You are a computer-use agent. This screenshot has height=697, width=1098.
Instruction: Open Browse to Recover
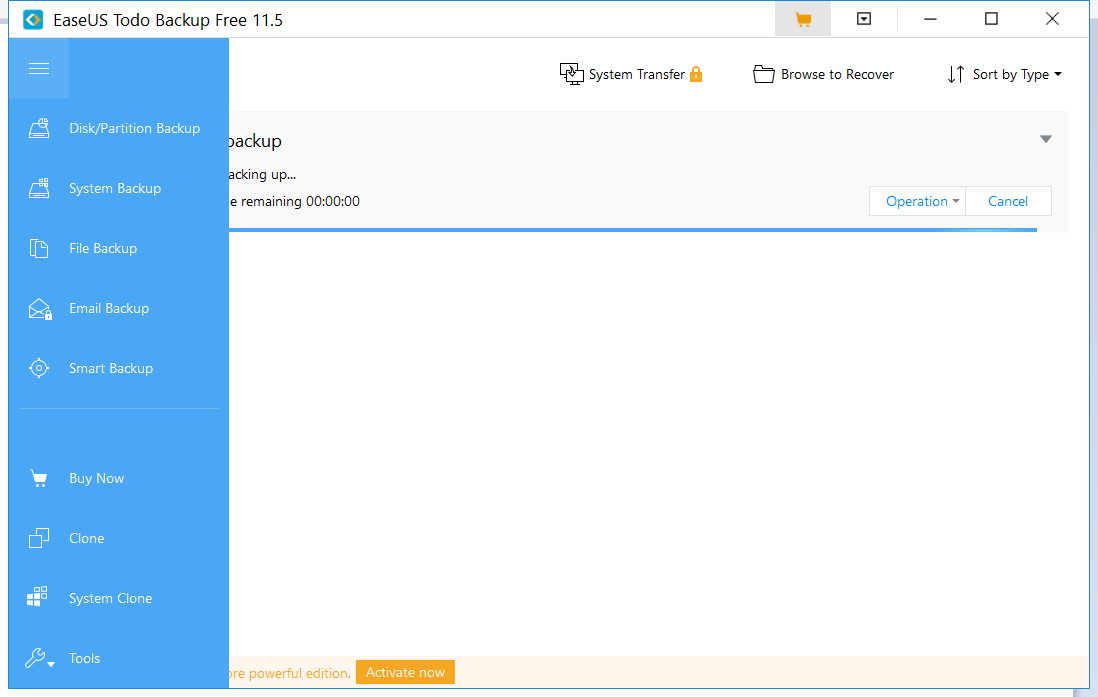pyautogui.click(x=823, y=74)
